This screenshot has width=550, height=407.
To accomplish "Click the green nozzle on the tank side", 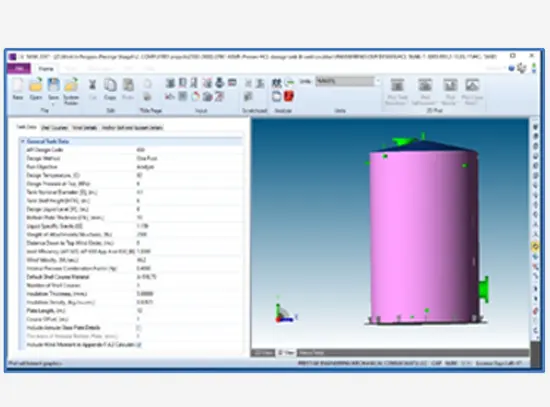I will tap(484, 289).
